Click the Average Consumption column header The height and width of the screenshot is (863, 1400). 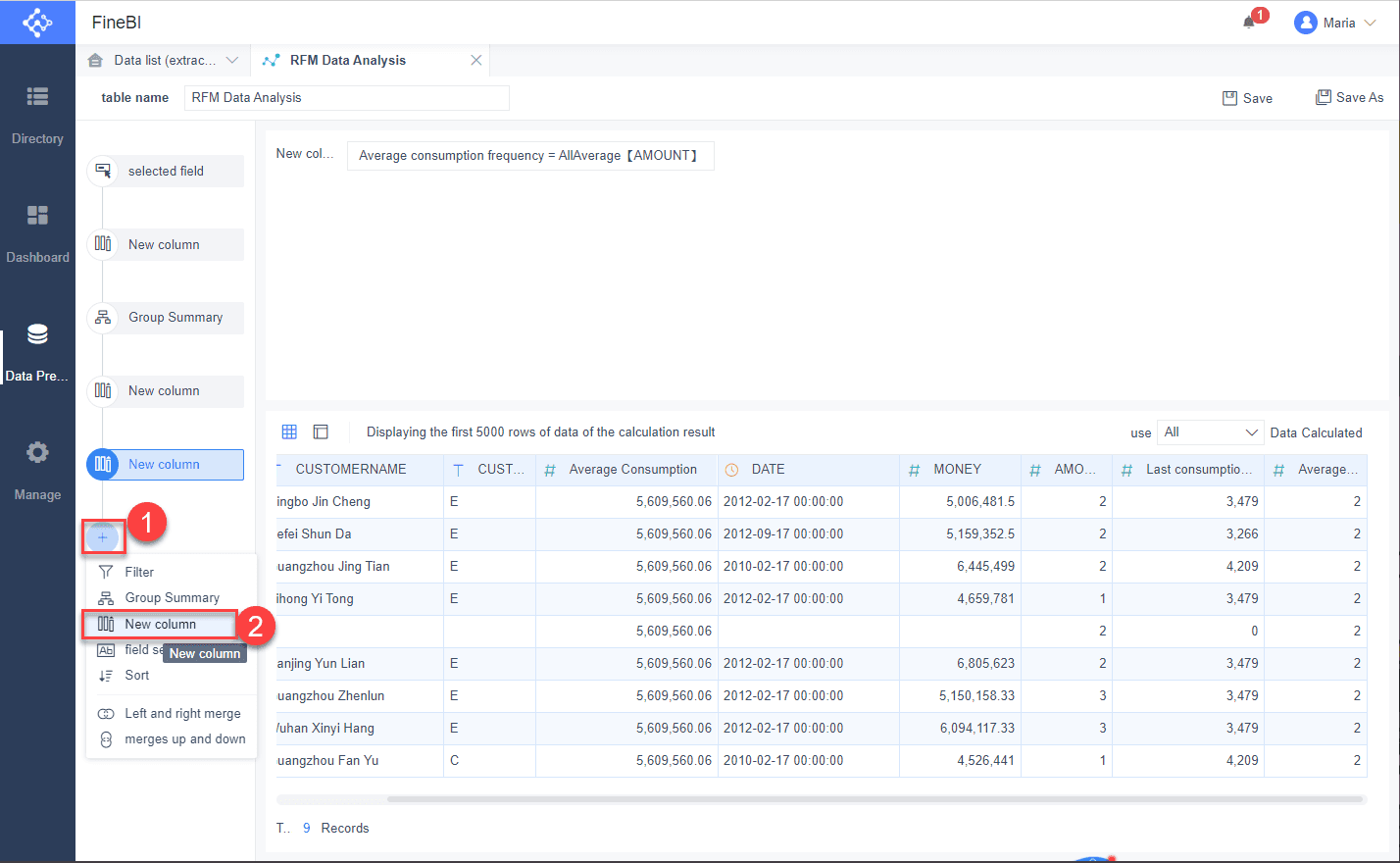[627, 469]
